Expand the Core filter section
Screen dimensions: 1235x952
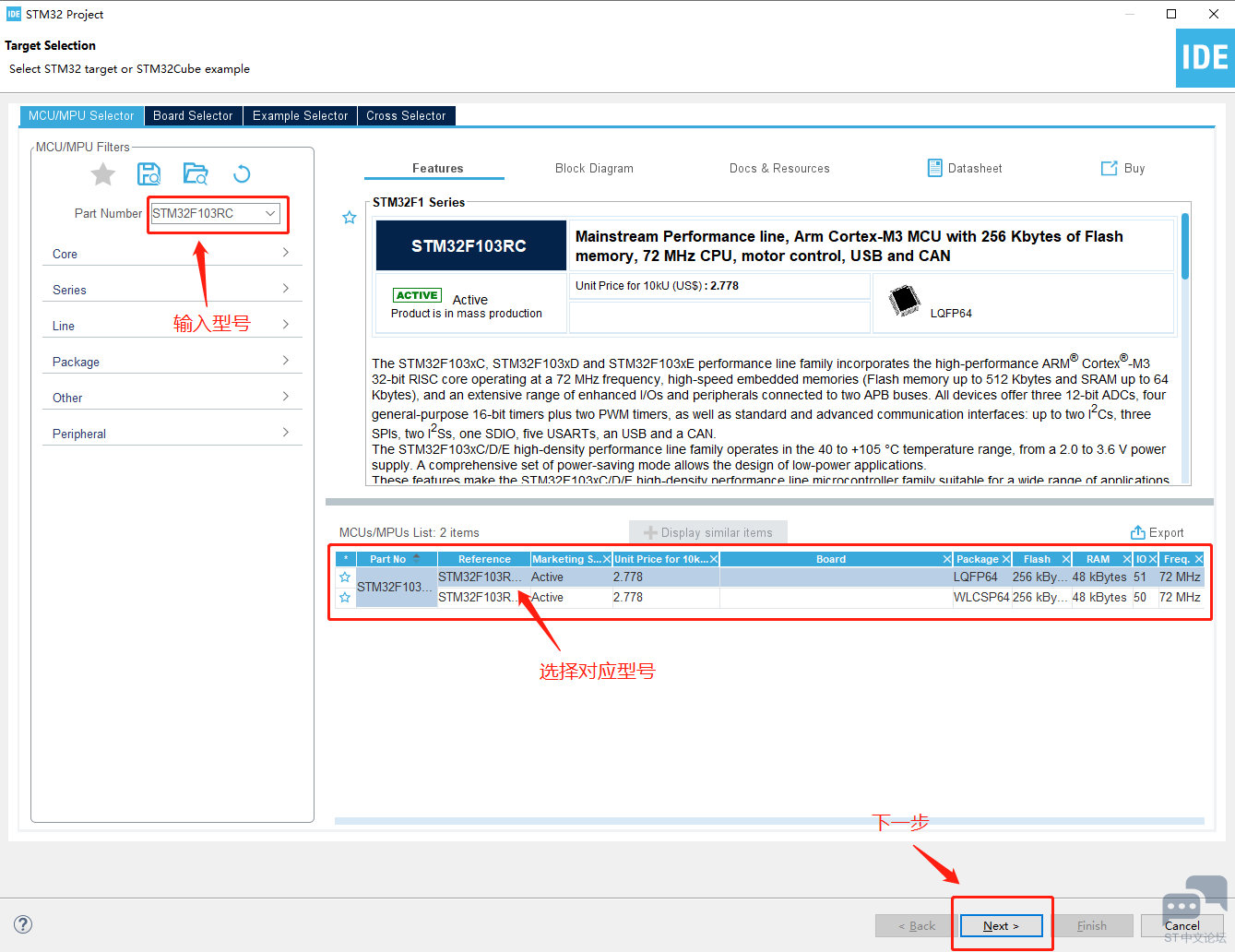(172, 254)
